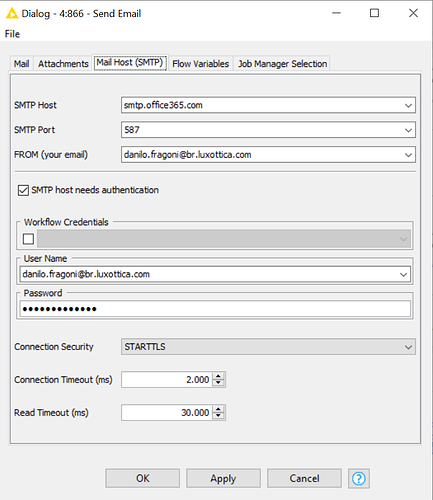
Task: Click the blue help question mark icon
Action: point(359,478)
